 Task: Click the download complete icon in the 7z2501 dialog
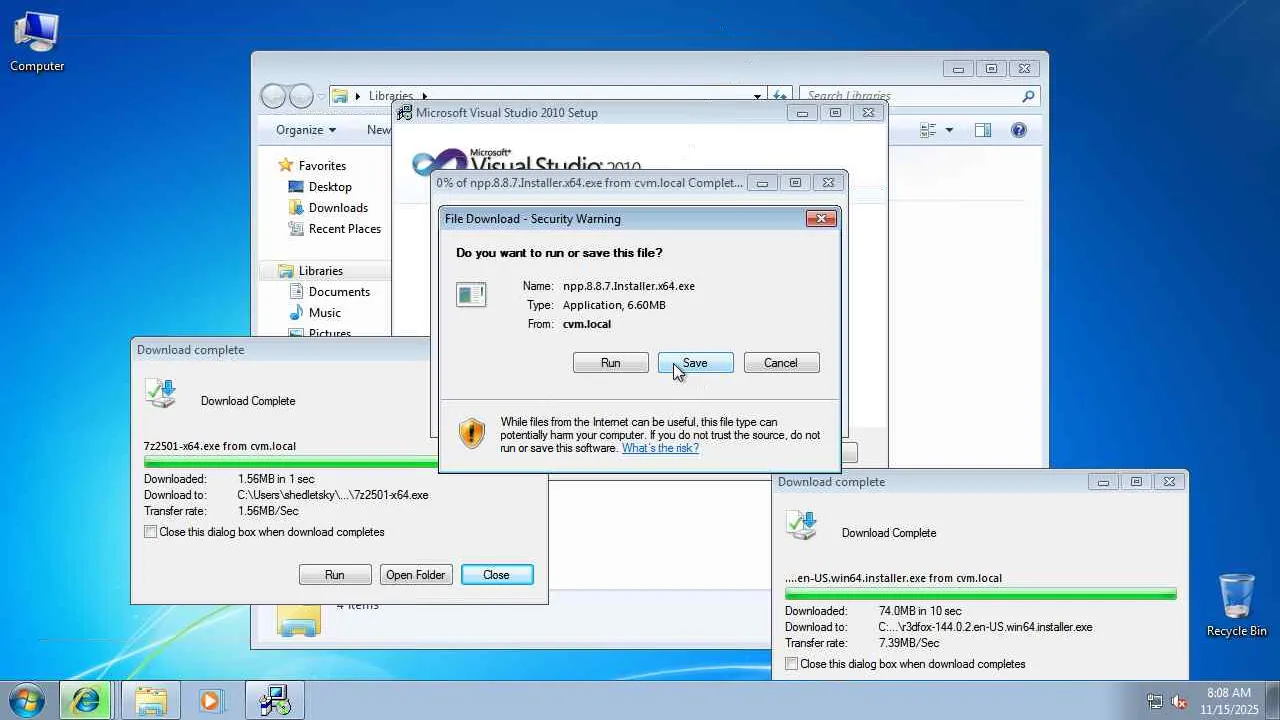coord(160,394)
